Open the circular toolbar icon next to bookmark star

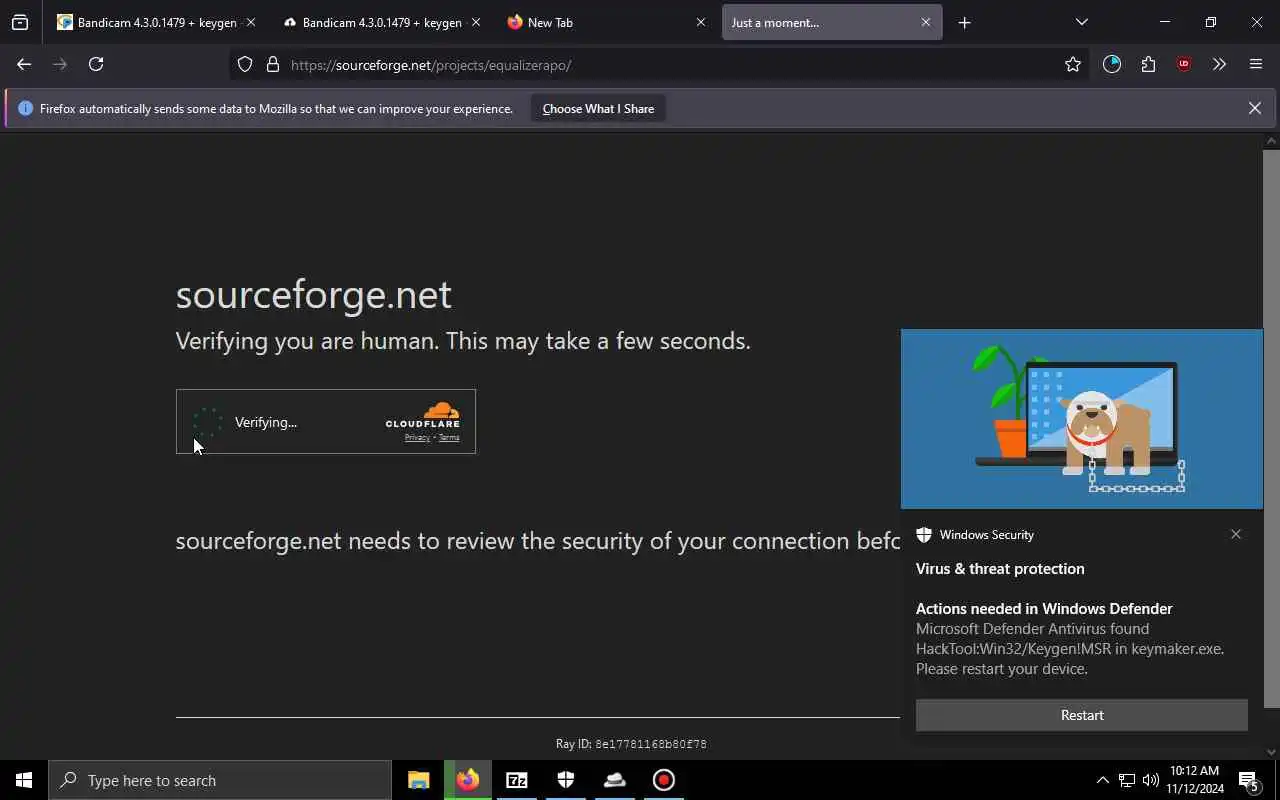click(x=1112, y=64)
